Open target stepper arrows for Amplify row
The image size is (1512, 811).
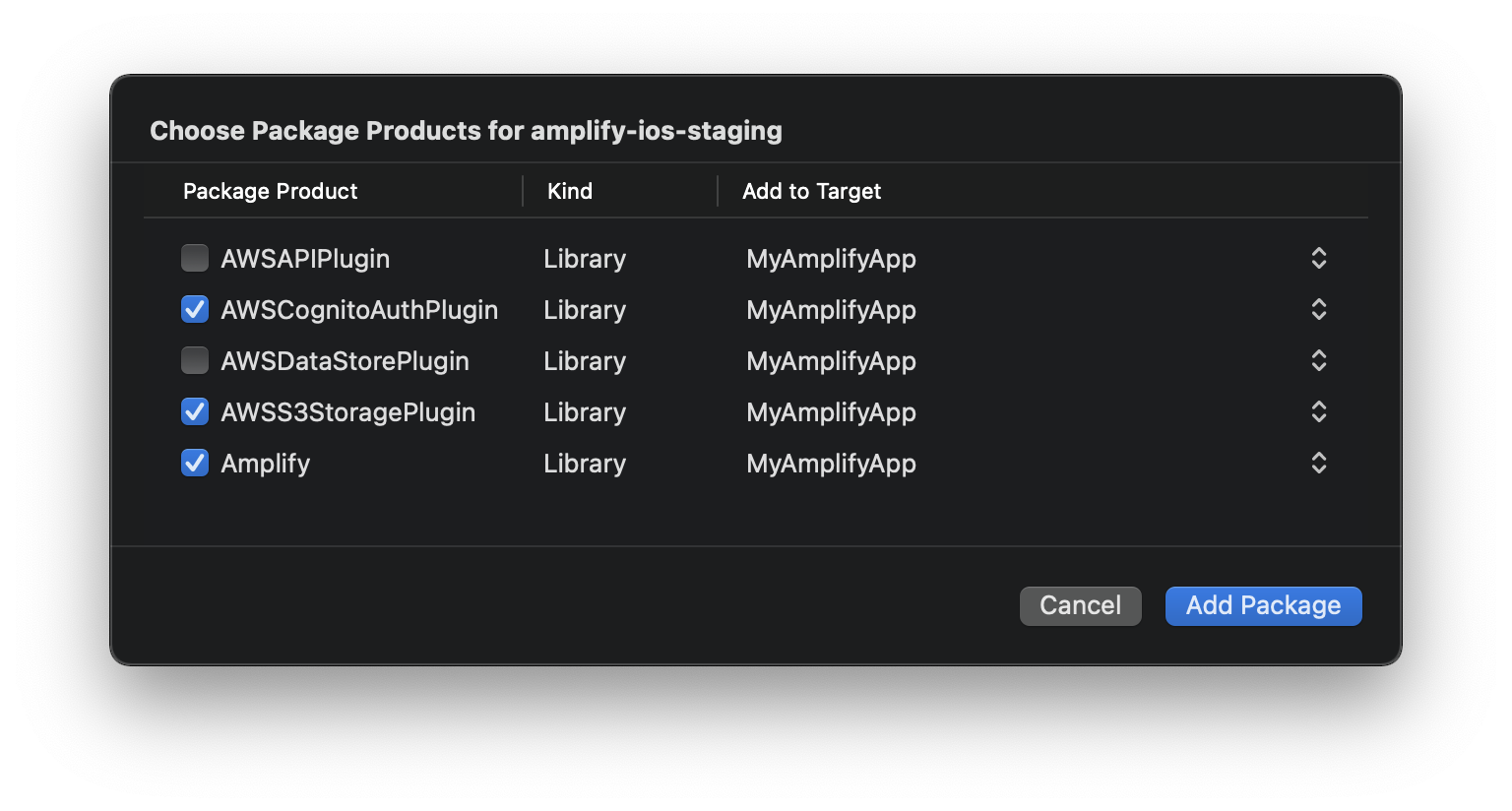1319,463
